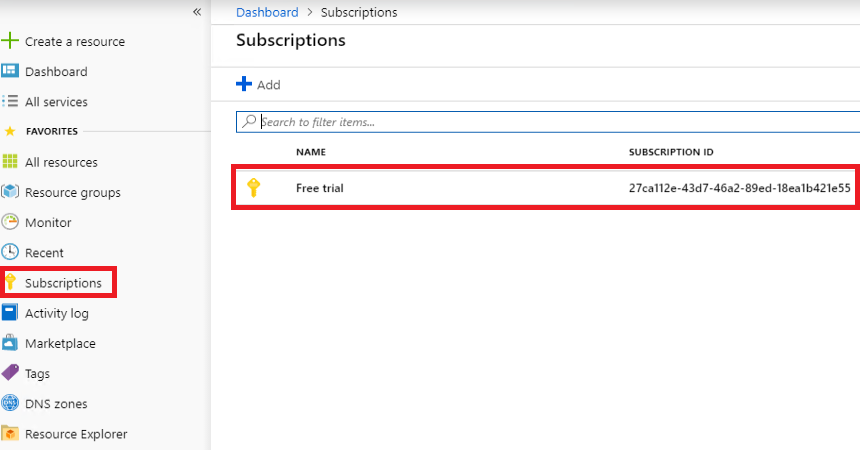860x450 pixels.
Task: Open the Marketplace bag icon
Action: point(10,343)
